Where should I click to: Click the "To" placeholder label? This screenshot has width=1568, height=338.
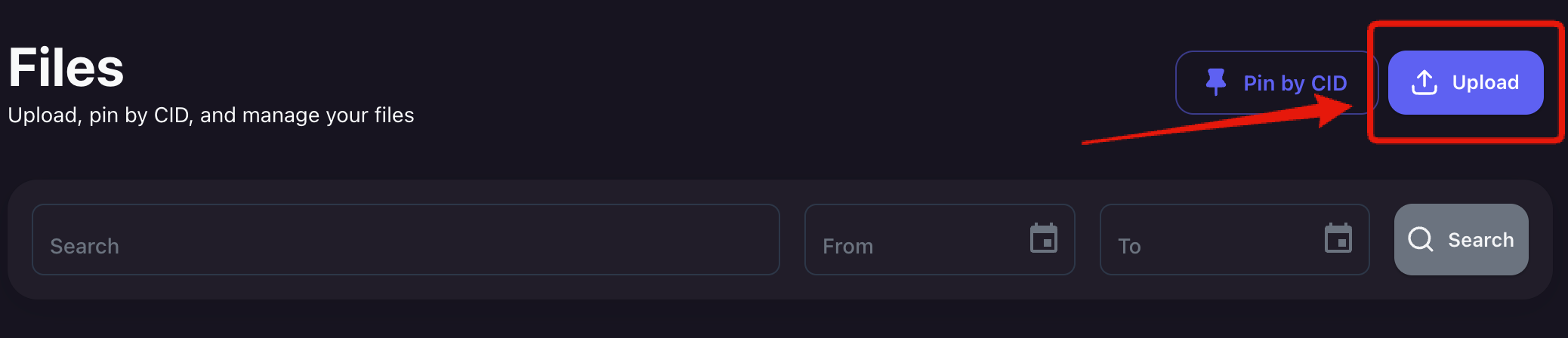(1129, 246)
